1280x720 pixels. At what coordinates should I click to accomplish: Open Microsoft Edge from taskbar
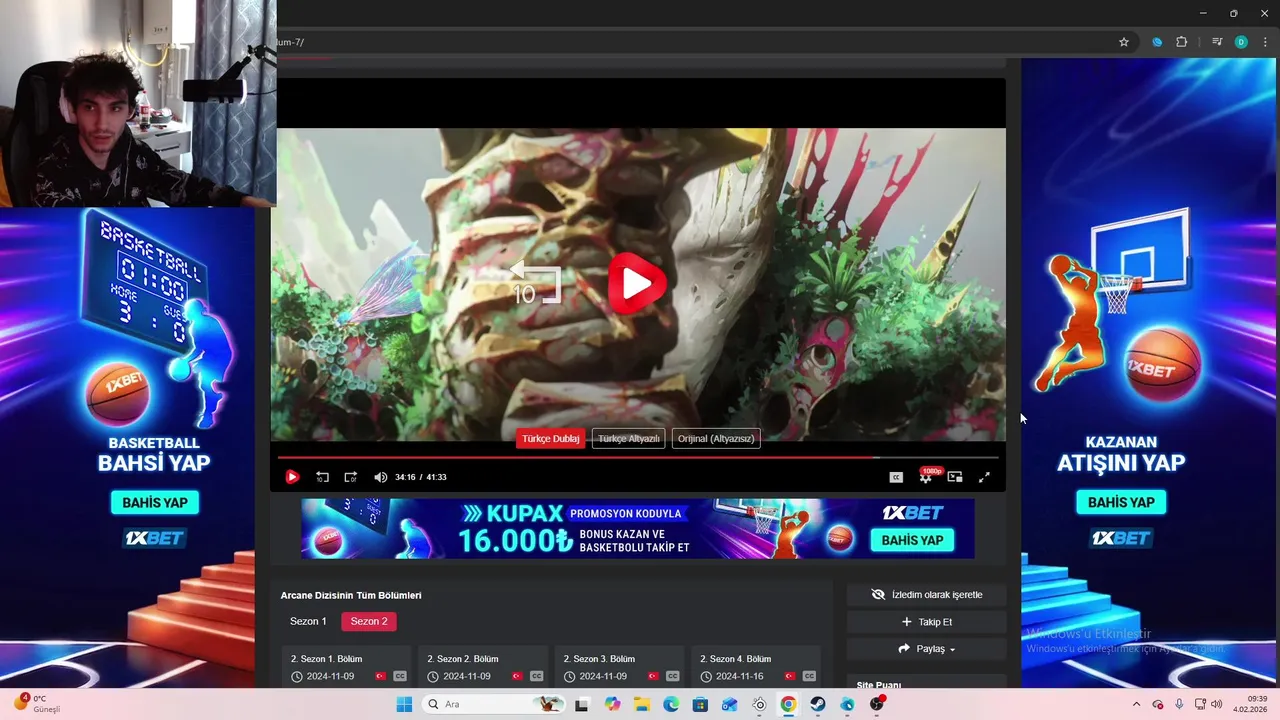pyautogui.click(x=671, y=704)
